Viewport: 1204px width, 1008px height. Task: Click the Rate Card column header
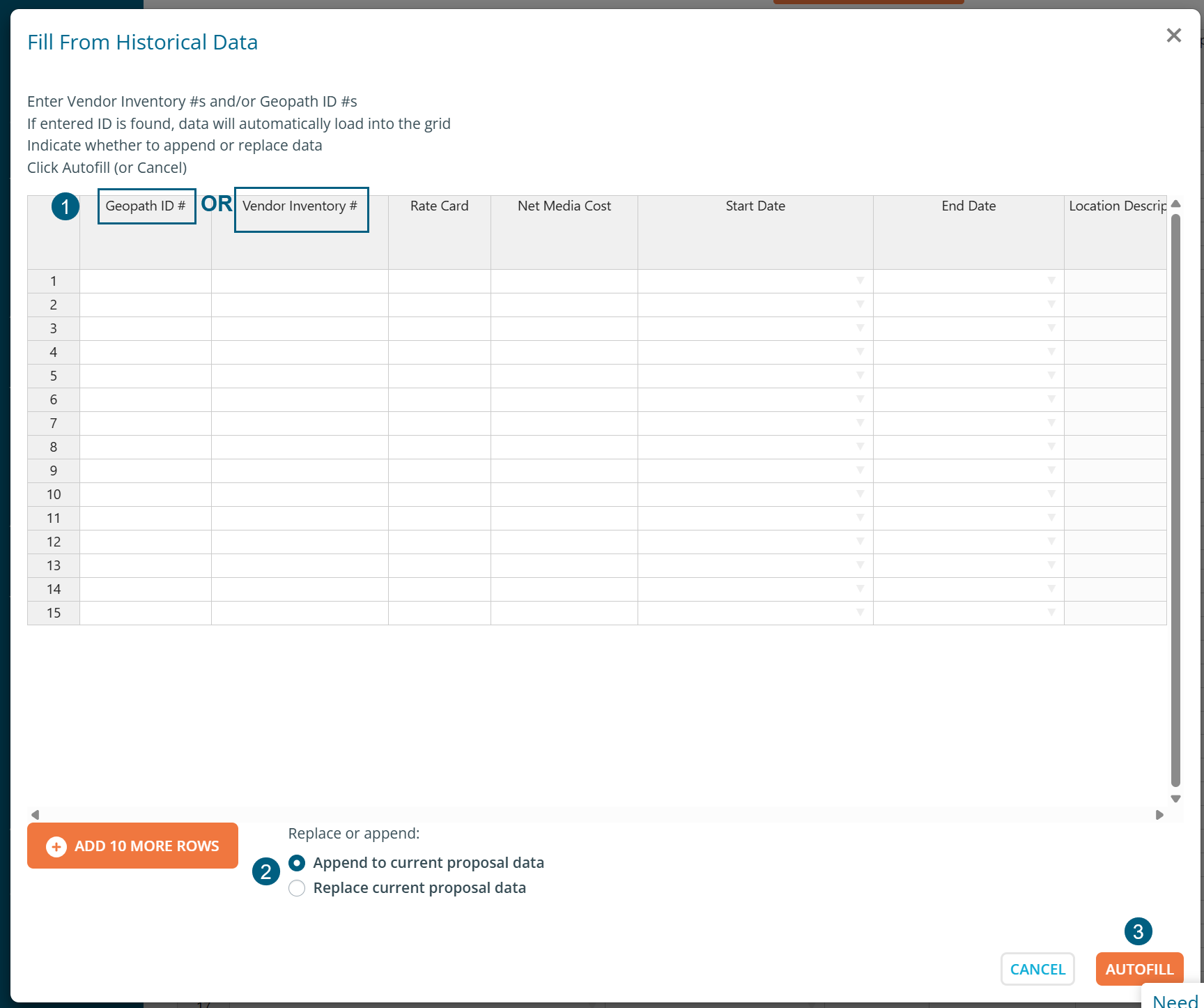(x=439, y=206)
